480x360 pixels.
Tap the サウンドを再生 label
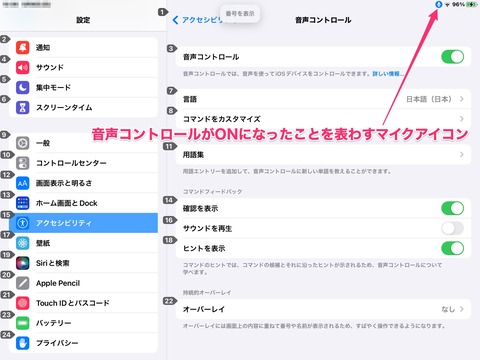tap(207, 229)
